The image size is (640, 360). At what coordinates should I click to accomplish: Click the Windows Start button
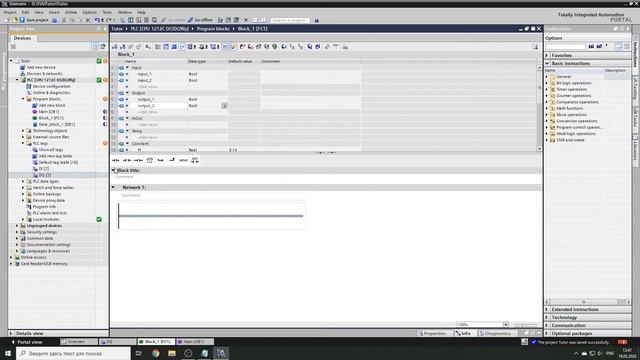pyautogui.click(x=8, y=353)
